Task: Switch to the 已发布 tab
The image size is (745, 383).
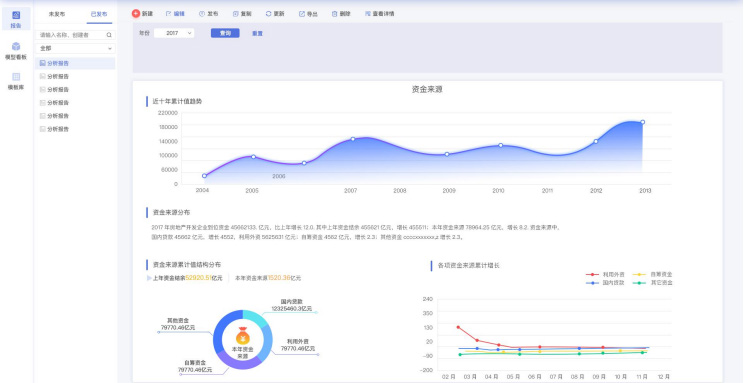Action: click(x=99, y=14)
